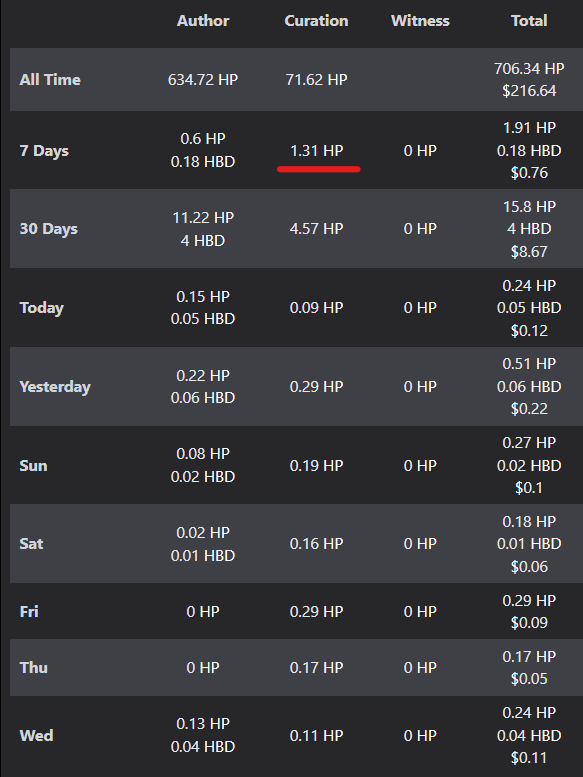This screenshot has height=777, width=583.
Task: Click the Total column header
Action: click(529, 21)
